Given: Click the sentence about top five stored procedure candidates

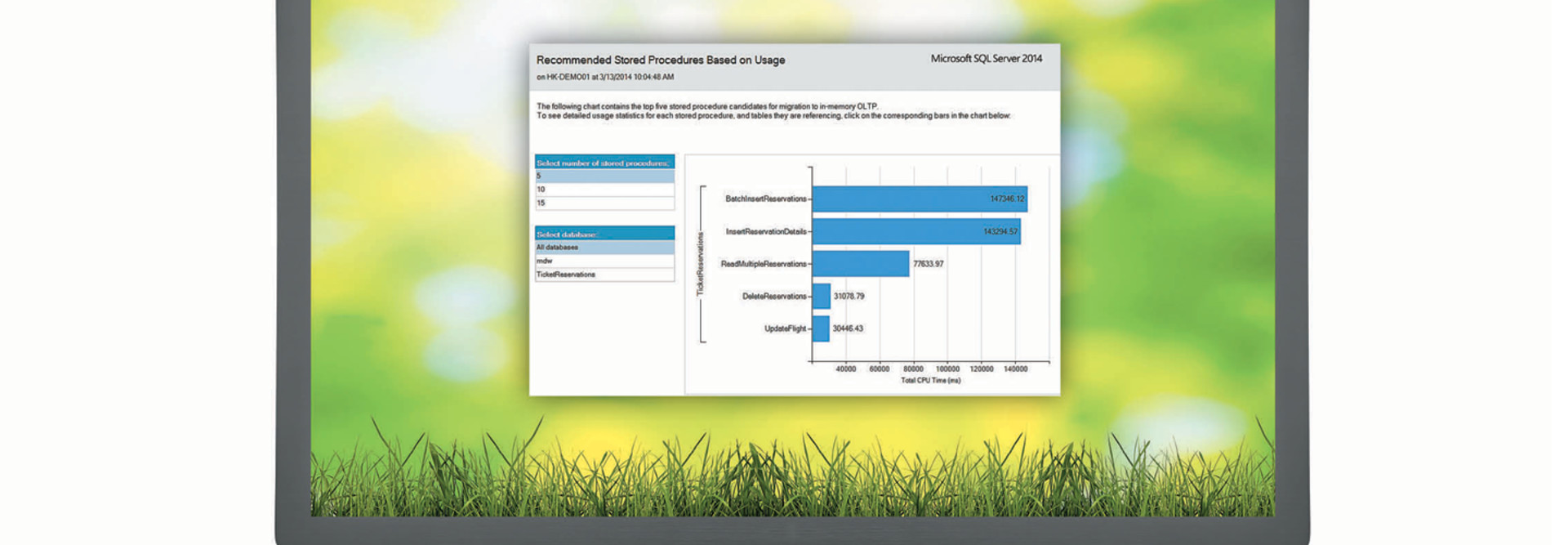Looking at the screenshot, I should coord(707,106).
